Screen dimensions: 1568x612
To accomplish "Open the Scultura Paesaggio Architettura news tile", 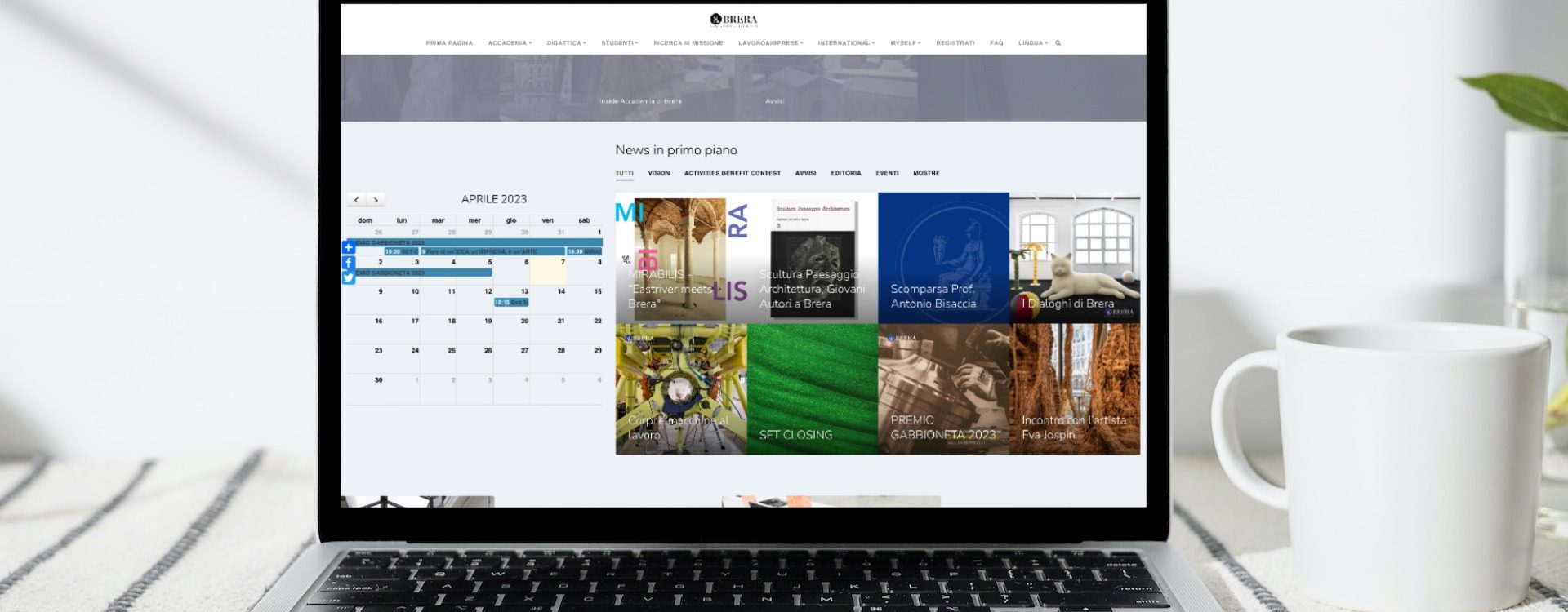I will (x=813, y=258).
